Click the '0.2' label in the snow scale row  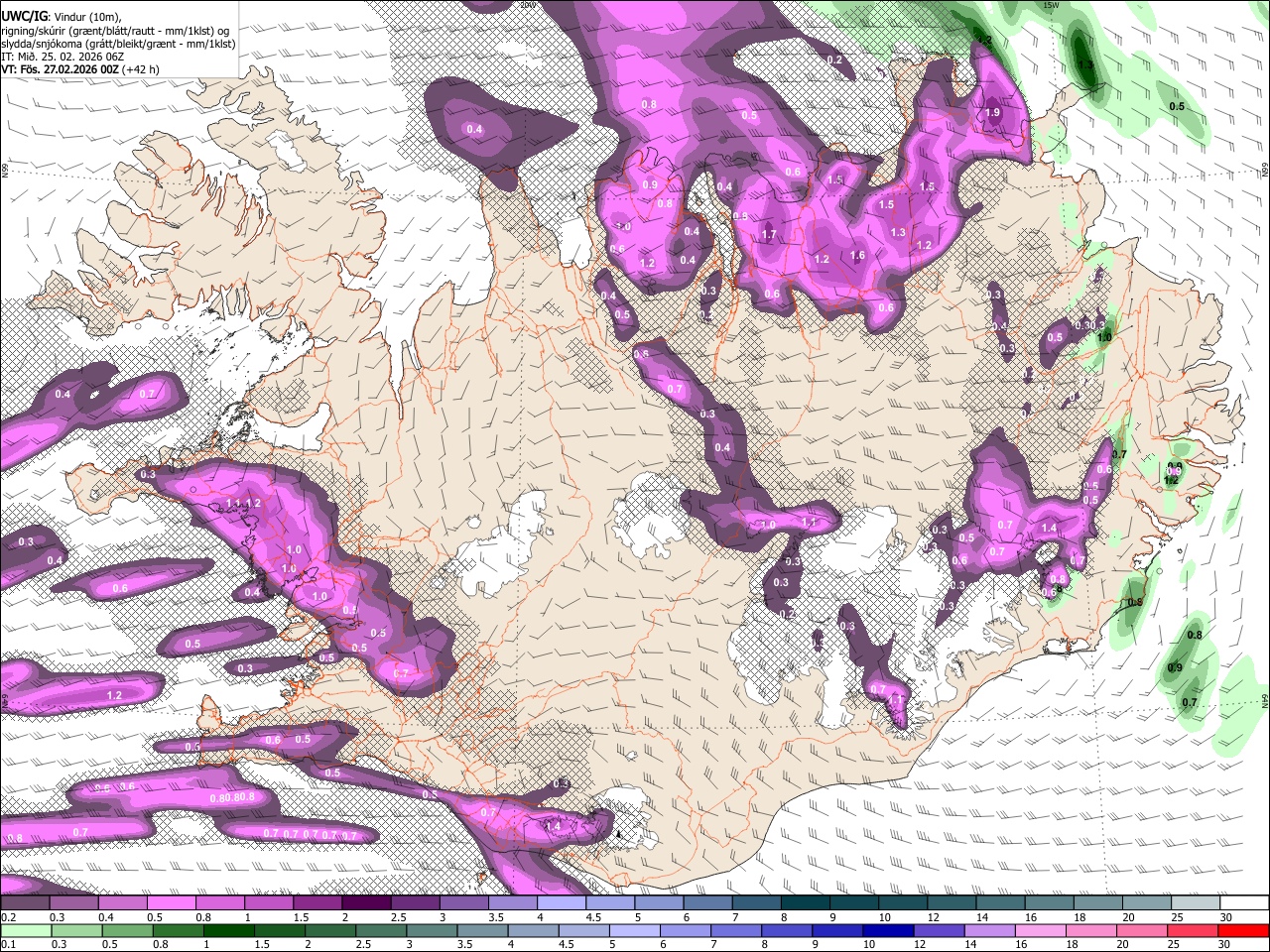[x=7, y=917]
